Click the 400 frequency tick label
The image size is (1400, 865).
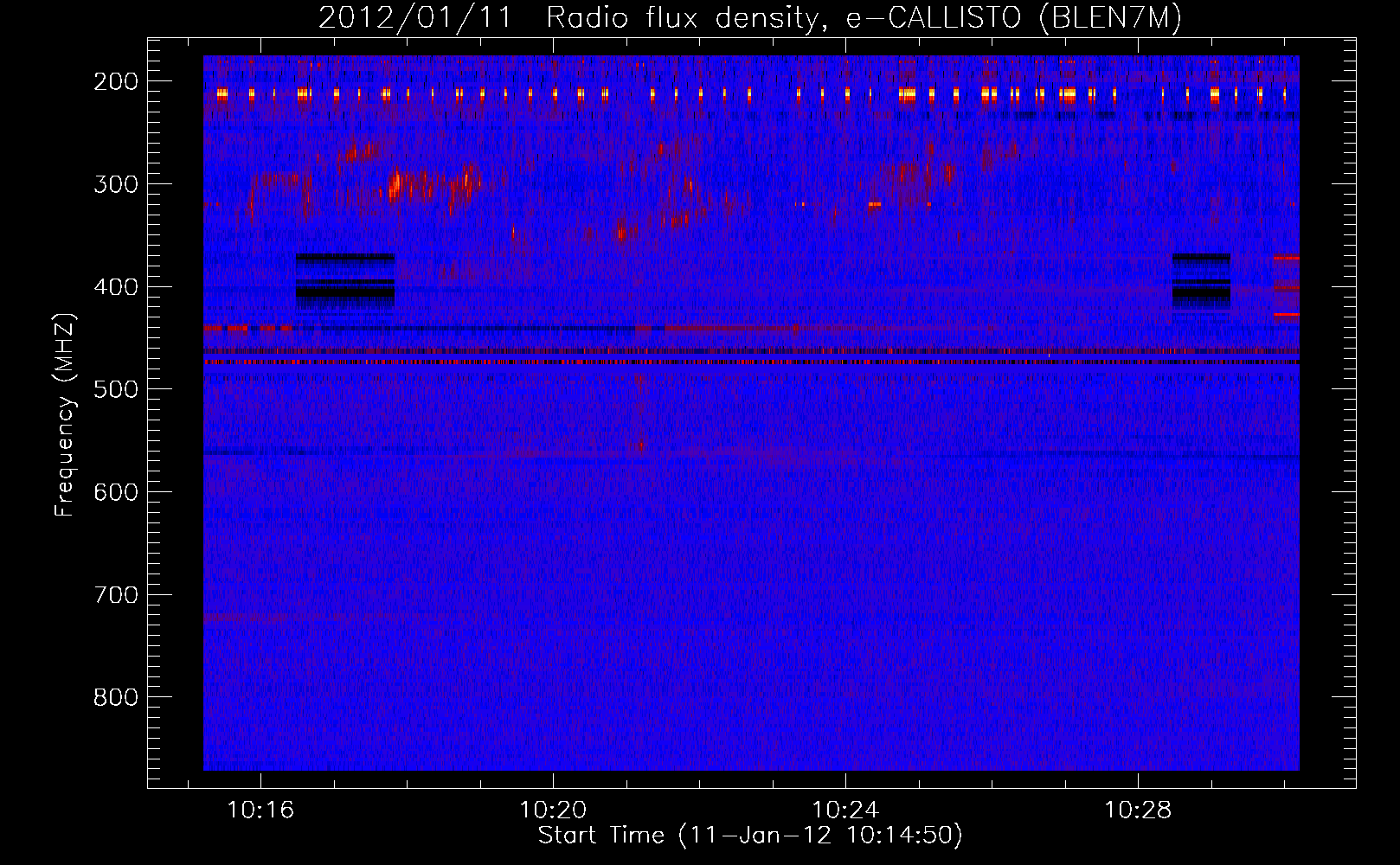pyautogui.click(x=116, y=287)
